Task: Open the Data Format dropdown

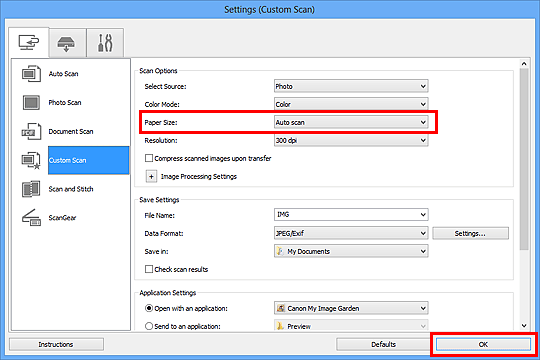Action: tap(351, 233)
